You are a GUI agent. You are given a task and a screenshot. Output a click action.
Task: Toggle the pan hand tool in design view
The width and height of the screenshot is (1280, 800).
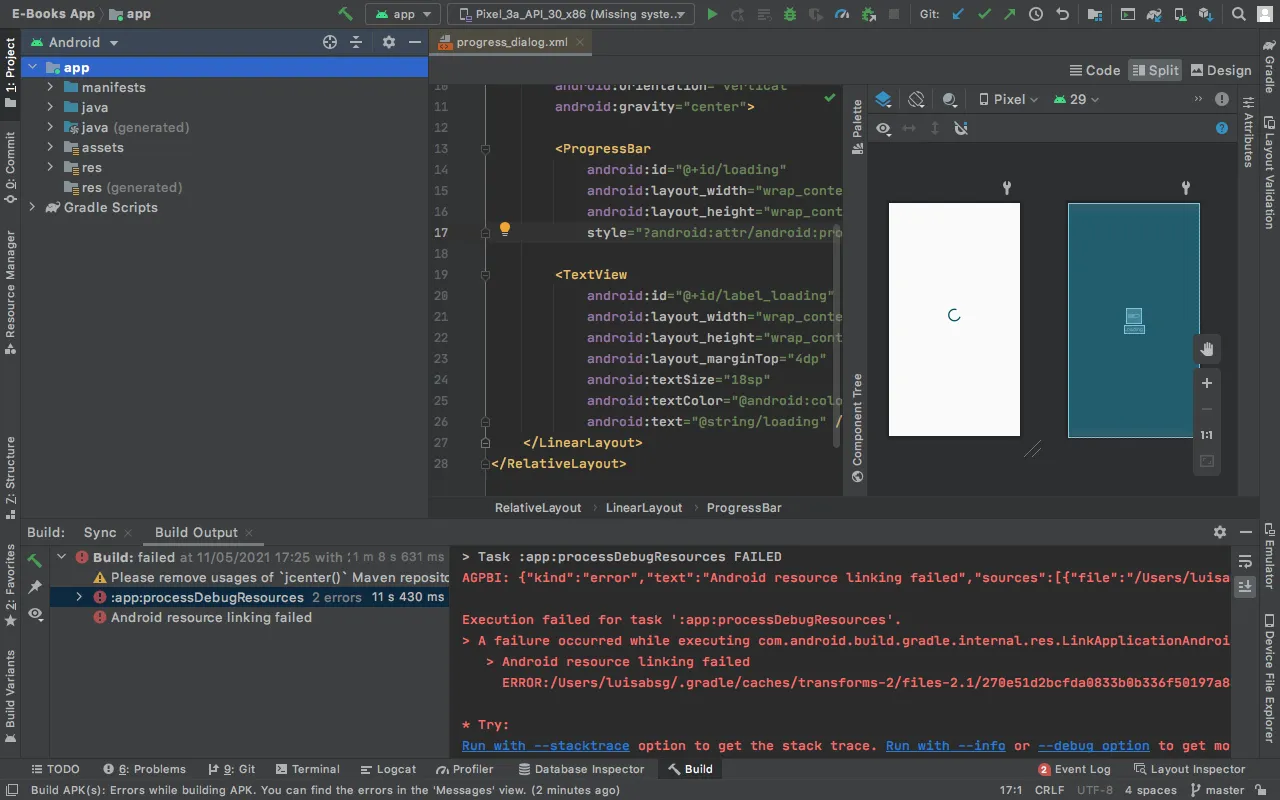pos(1207,349)
